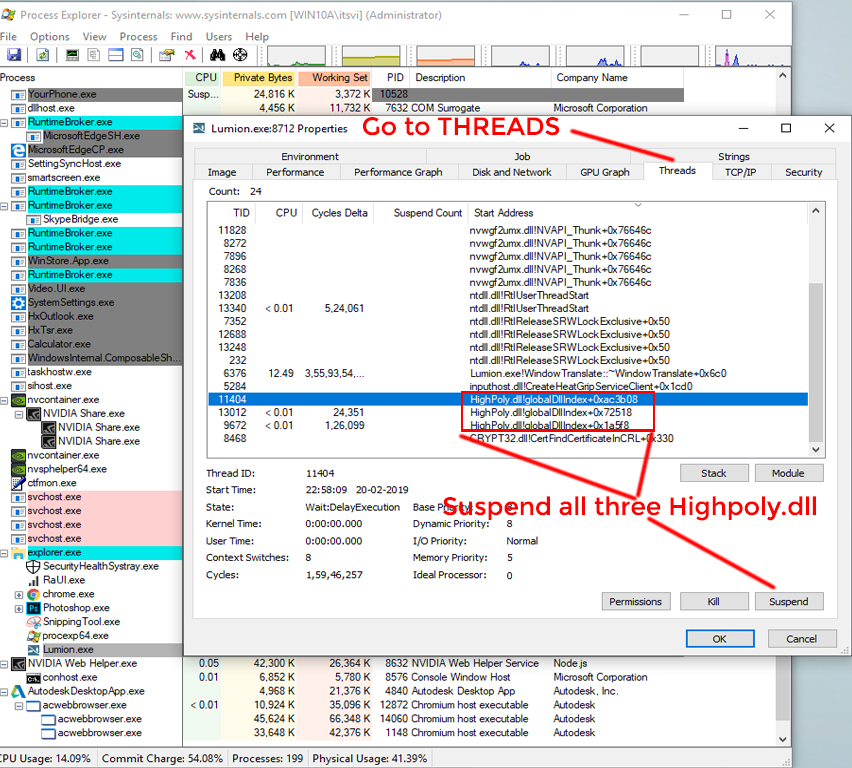Switch to the Performance Graph tab
This screenshot has width=852, height=768.
click(x=398, y=172)
